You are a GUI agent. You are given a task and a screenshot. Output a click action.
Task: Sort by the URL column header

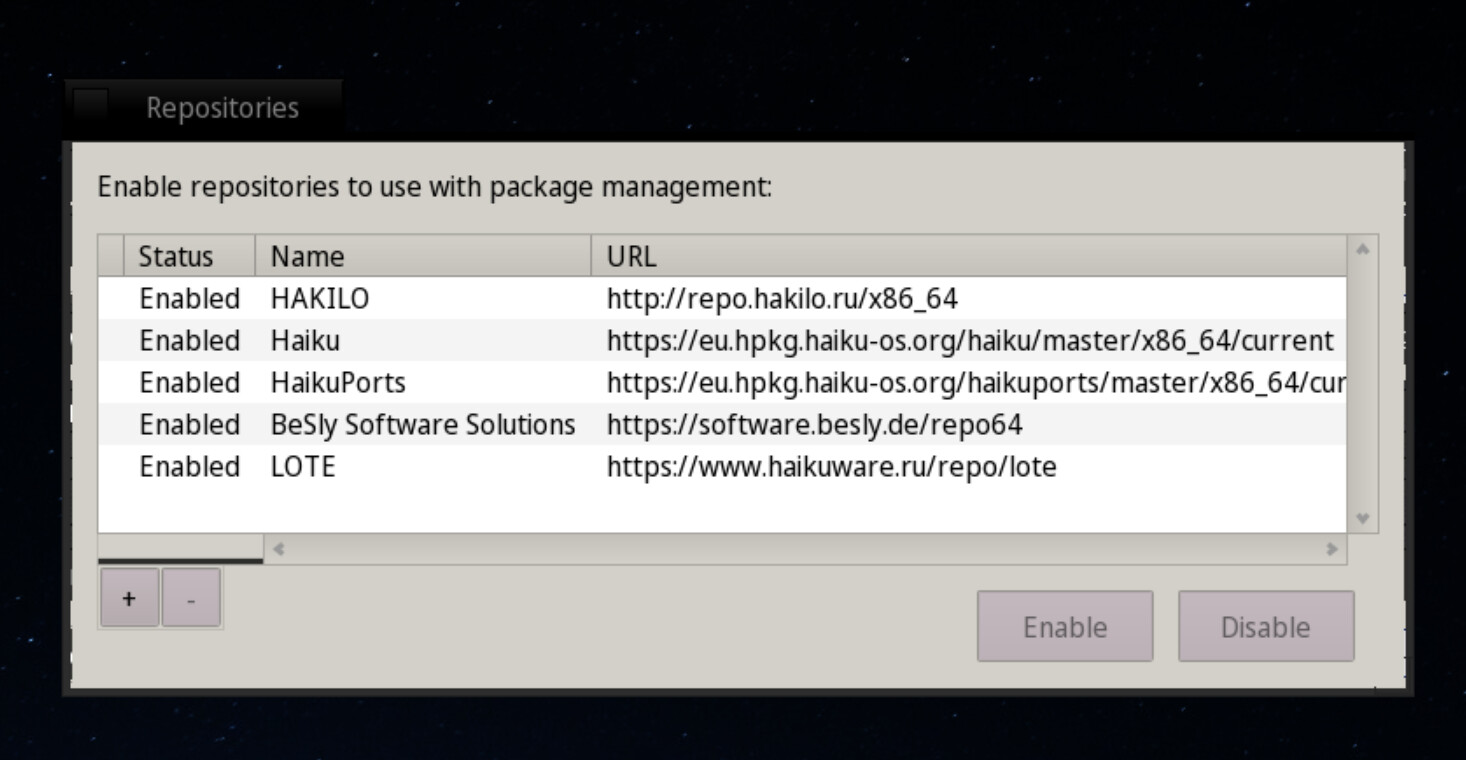tap(969, 256)
